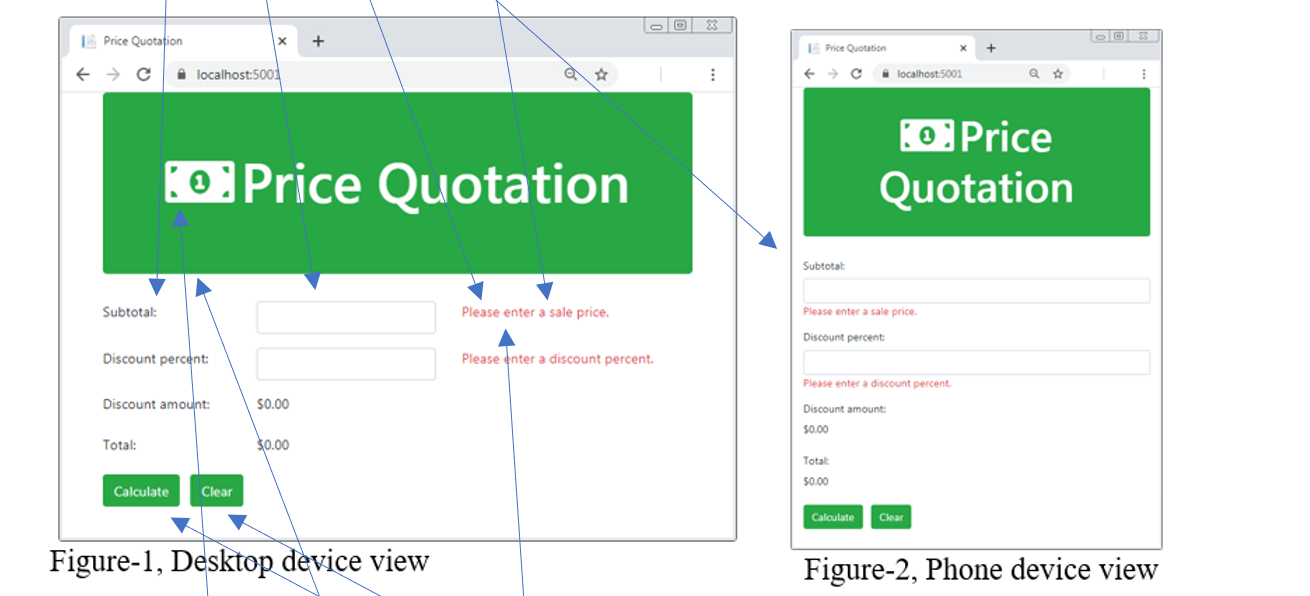Close Price Quotation tab in phone view browser
Image resolution: width=1310 pixels, height=596 pixels.
(x=964, y=48)
